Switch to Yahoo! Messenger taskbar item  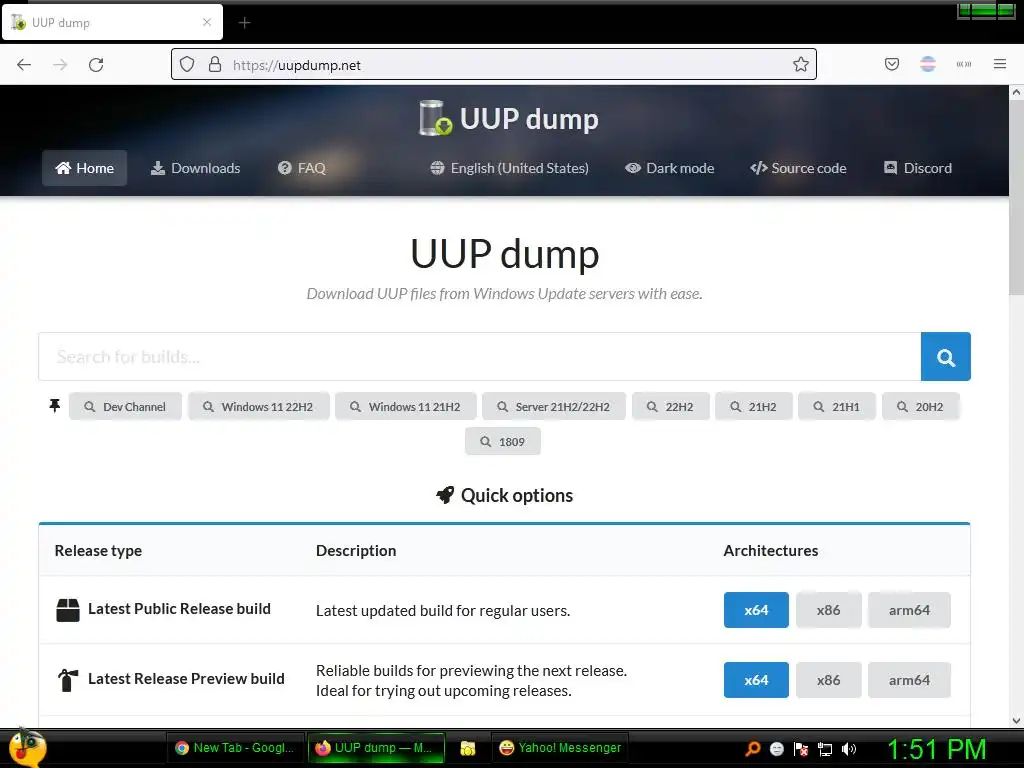(560, 748)
